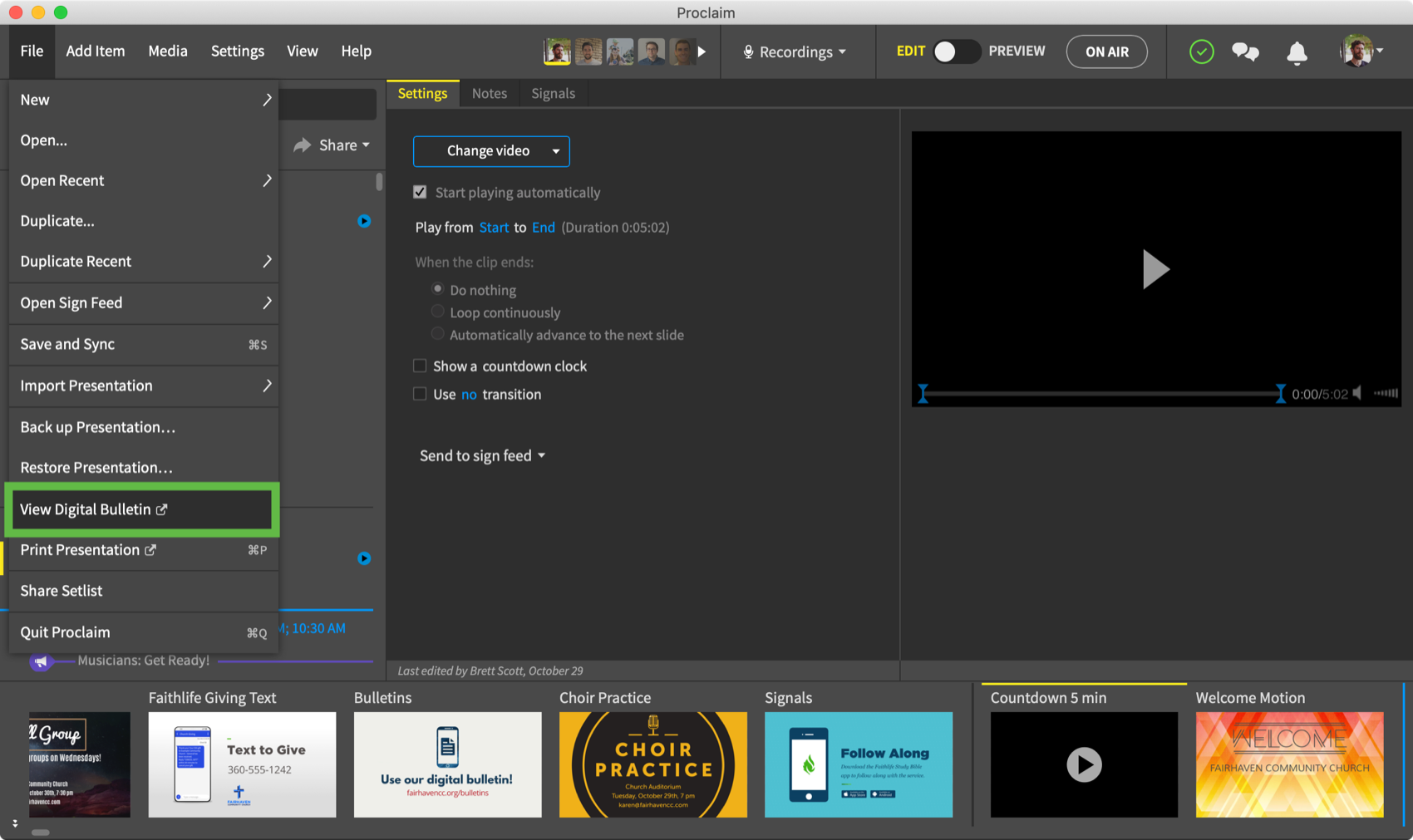Screen dimensions: 1413x840
Task: Uncheck Start playing automatically
Action: 420,192
